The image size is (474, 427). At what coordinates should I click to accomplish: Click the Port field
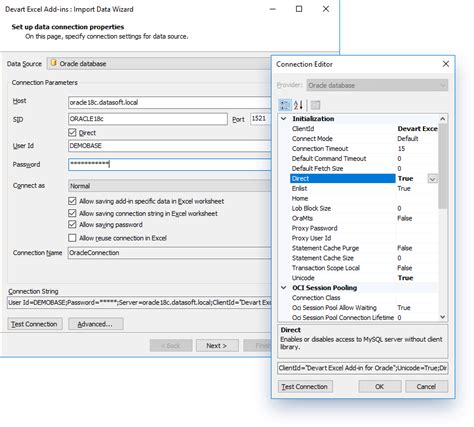pyautogui.click(x=261, y=119)
